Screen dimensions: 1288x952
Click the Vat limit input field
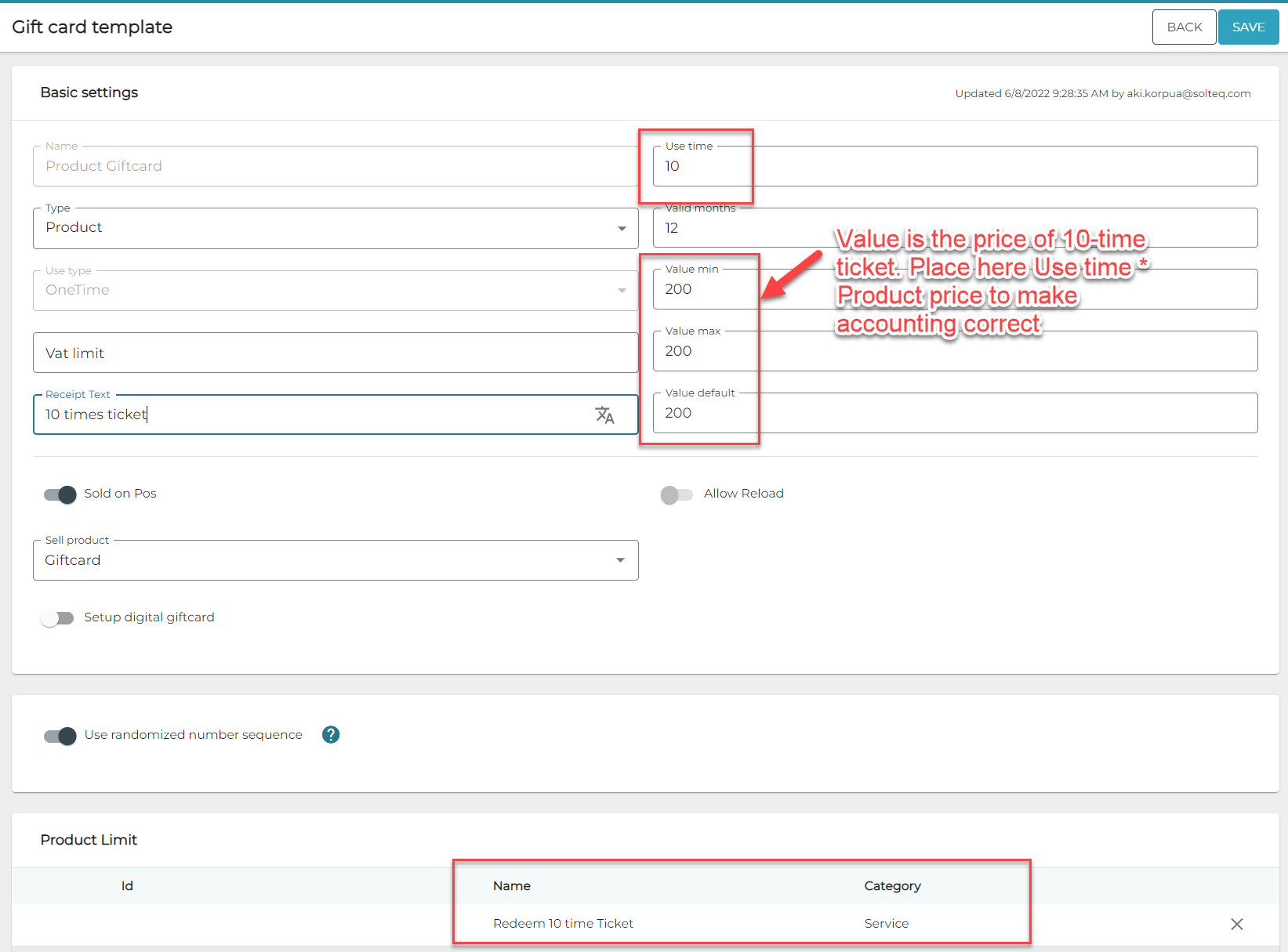click(336, 353)
